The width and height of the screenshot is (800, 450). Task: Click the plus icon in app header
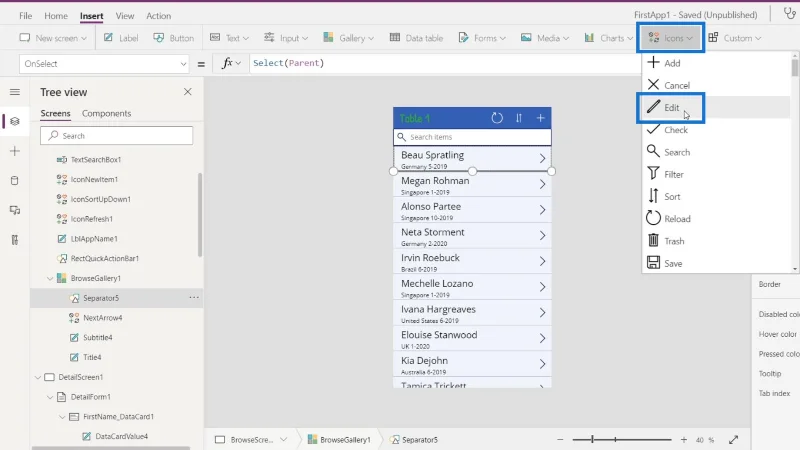point(540,118)
